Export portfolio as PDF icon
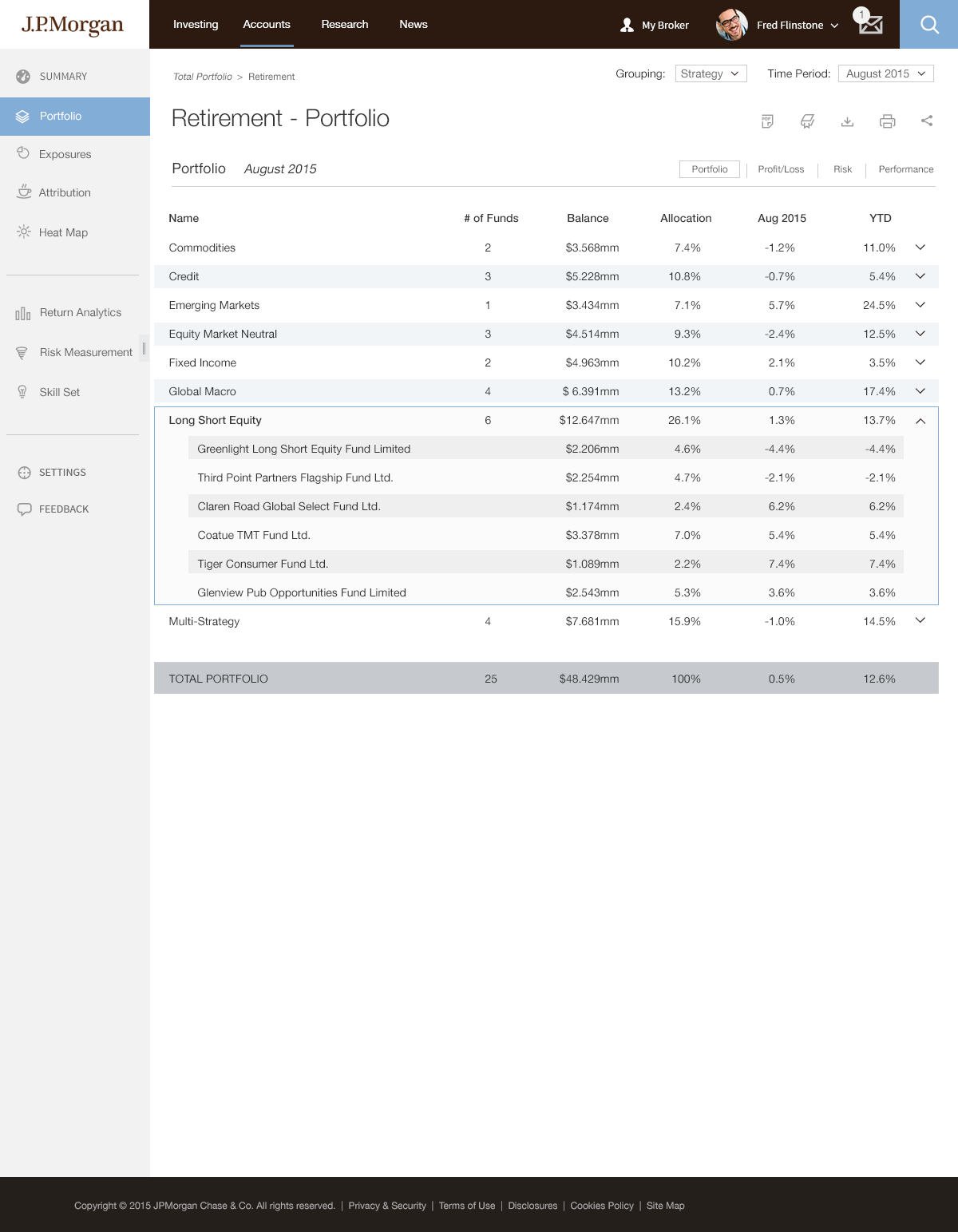The height and width of the screenshot is (1232, 958). (x=767, y=121)
